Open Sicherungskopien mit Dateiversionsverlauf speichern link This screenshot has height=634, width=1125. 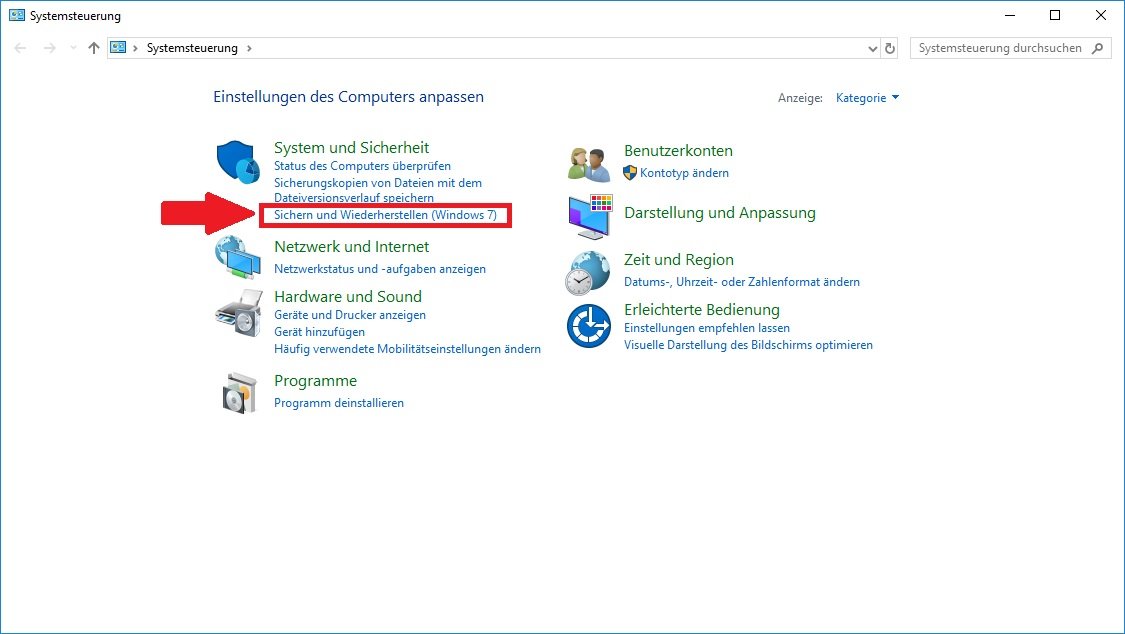(378, 190)
